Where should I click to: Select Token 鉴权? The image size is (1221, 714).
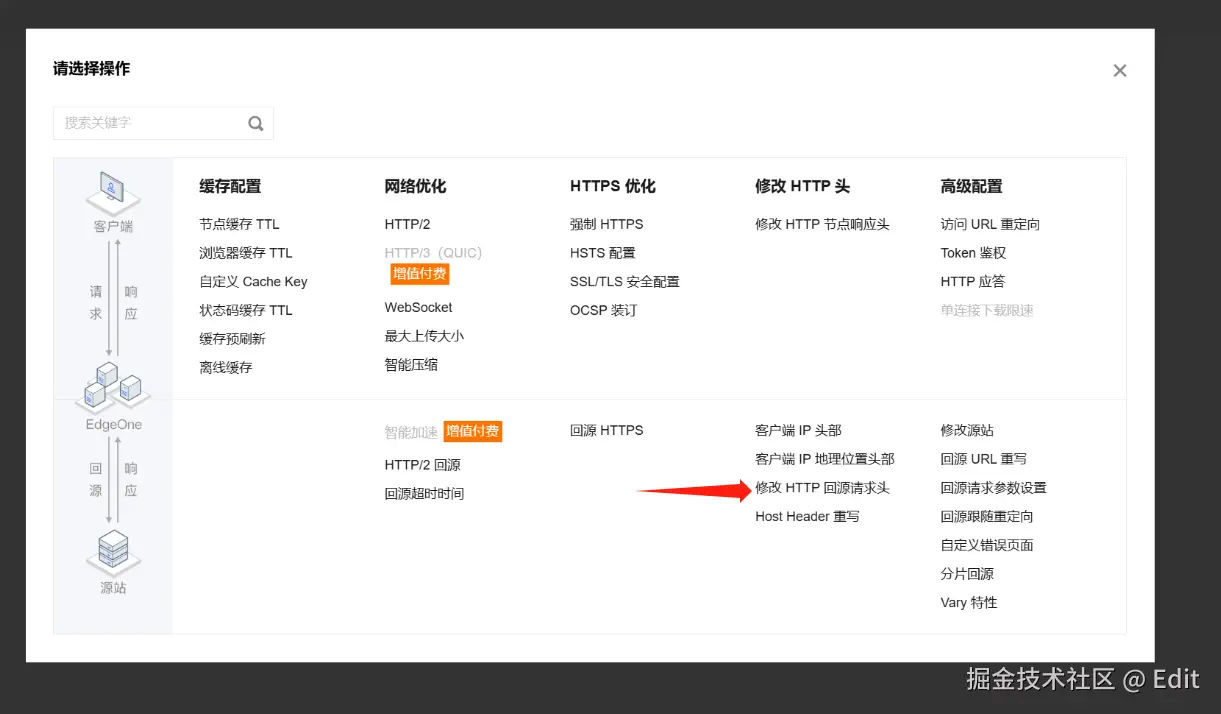click(x=973, y=253)
